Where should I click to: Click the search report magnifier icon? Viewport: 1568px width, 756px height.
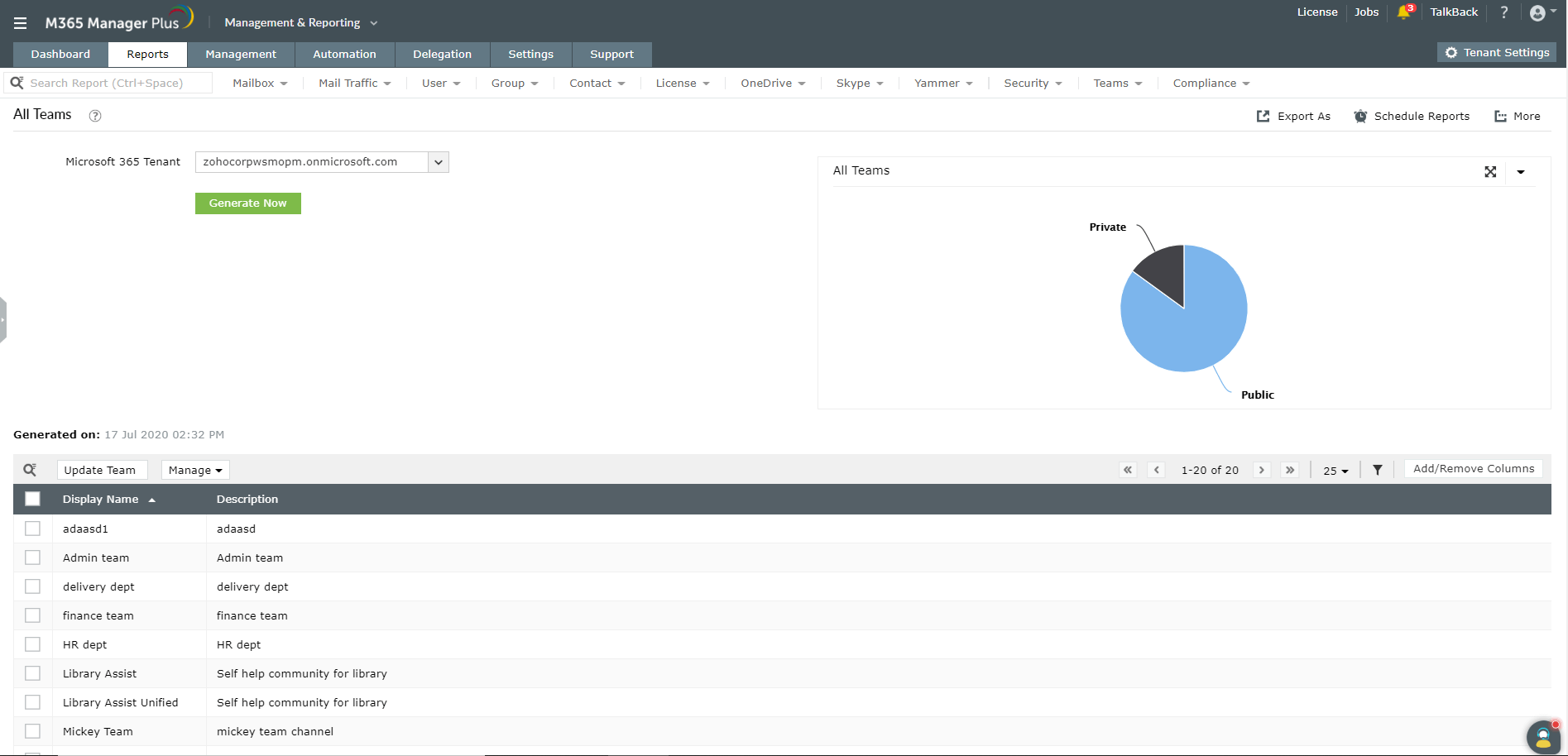17,83
